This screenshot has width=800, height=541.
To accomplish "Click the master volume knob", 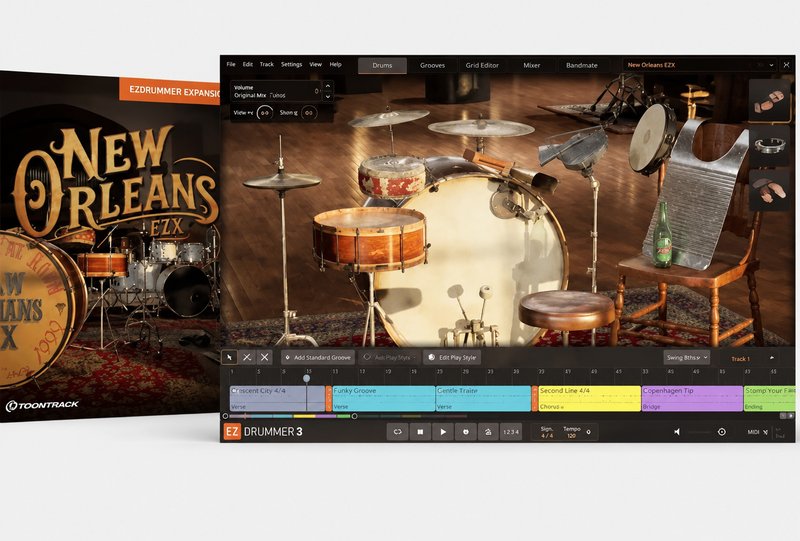I will [x=721, y=432].
